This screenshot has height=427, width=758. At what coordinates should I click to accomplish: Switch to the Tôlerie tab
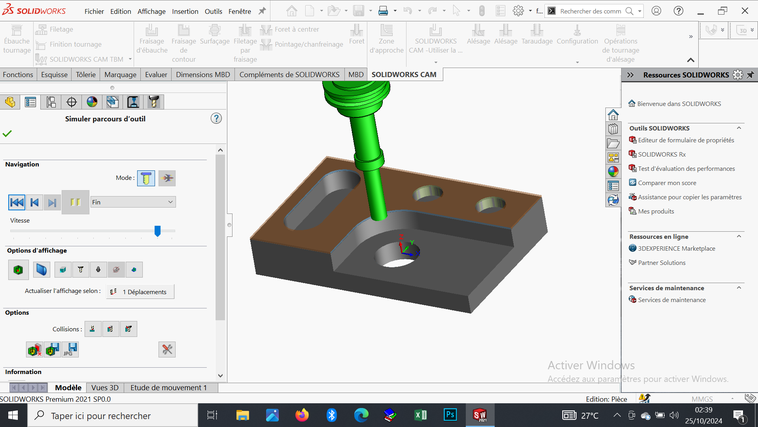(86, 75)
